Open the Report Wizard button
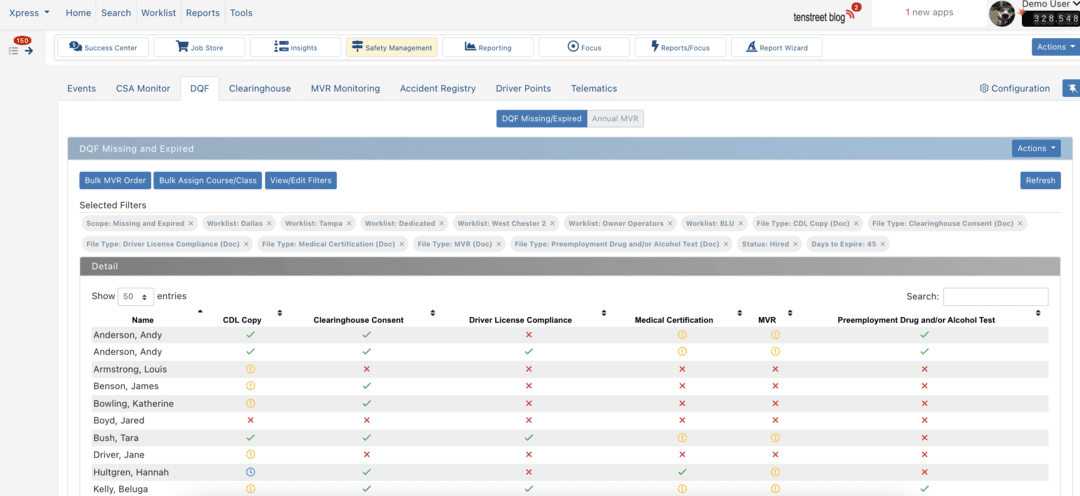This screenshot has width=1080, height=496. coord(777,47)
